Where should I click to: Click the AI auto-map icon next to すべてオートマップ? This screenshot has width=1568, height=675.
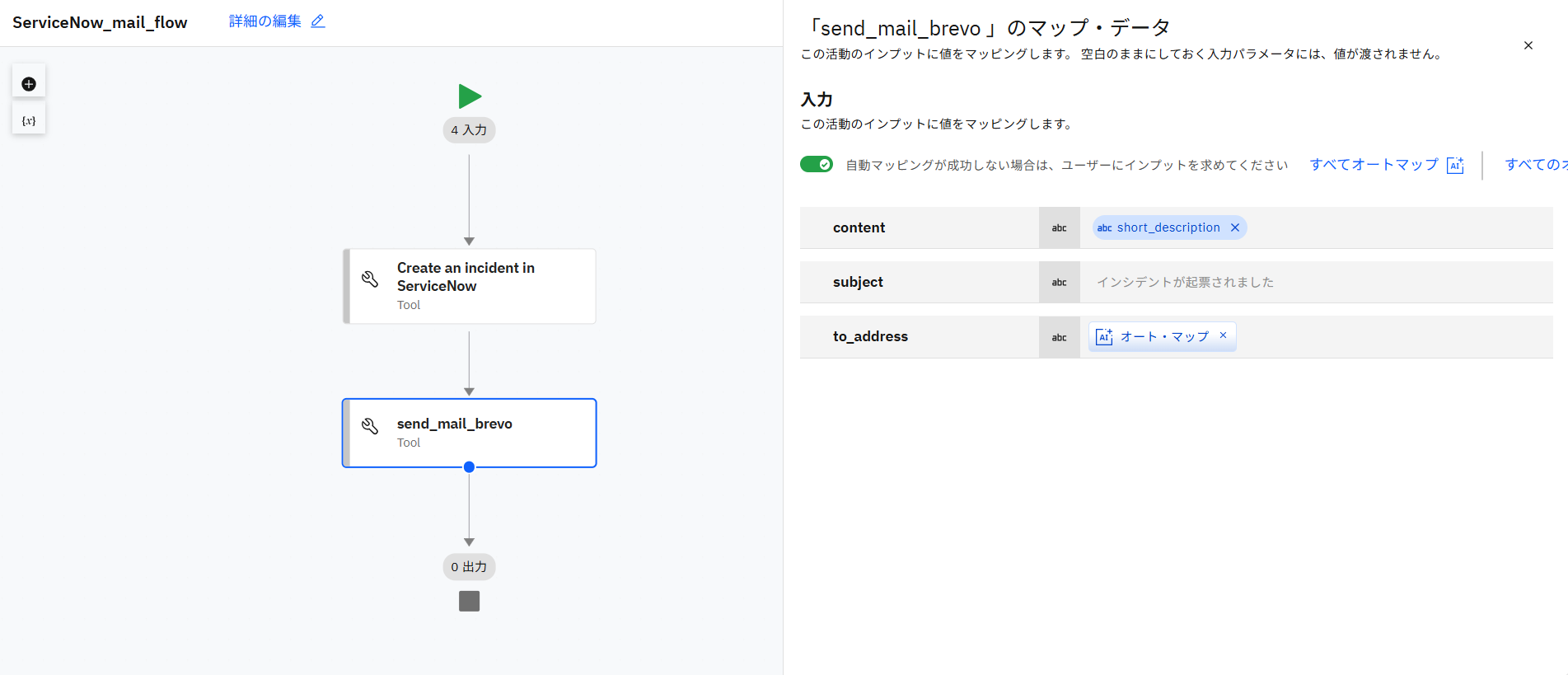1455,165
